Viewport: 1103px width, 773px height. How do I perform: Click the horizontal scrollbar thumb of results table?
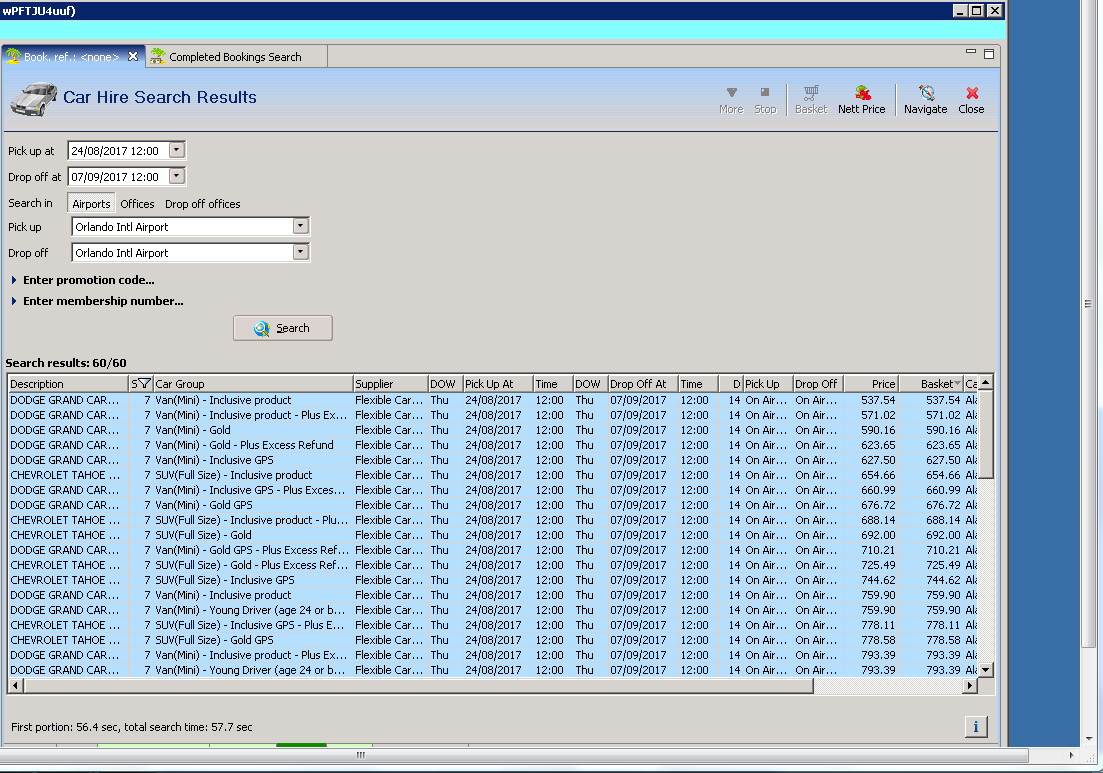[419, 685]
